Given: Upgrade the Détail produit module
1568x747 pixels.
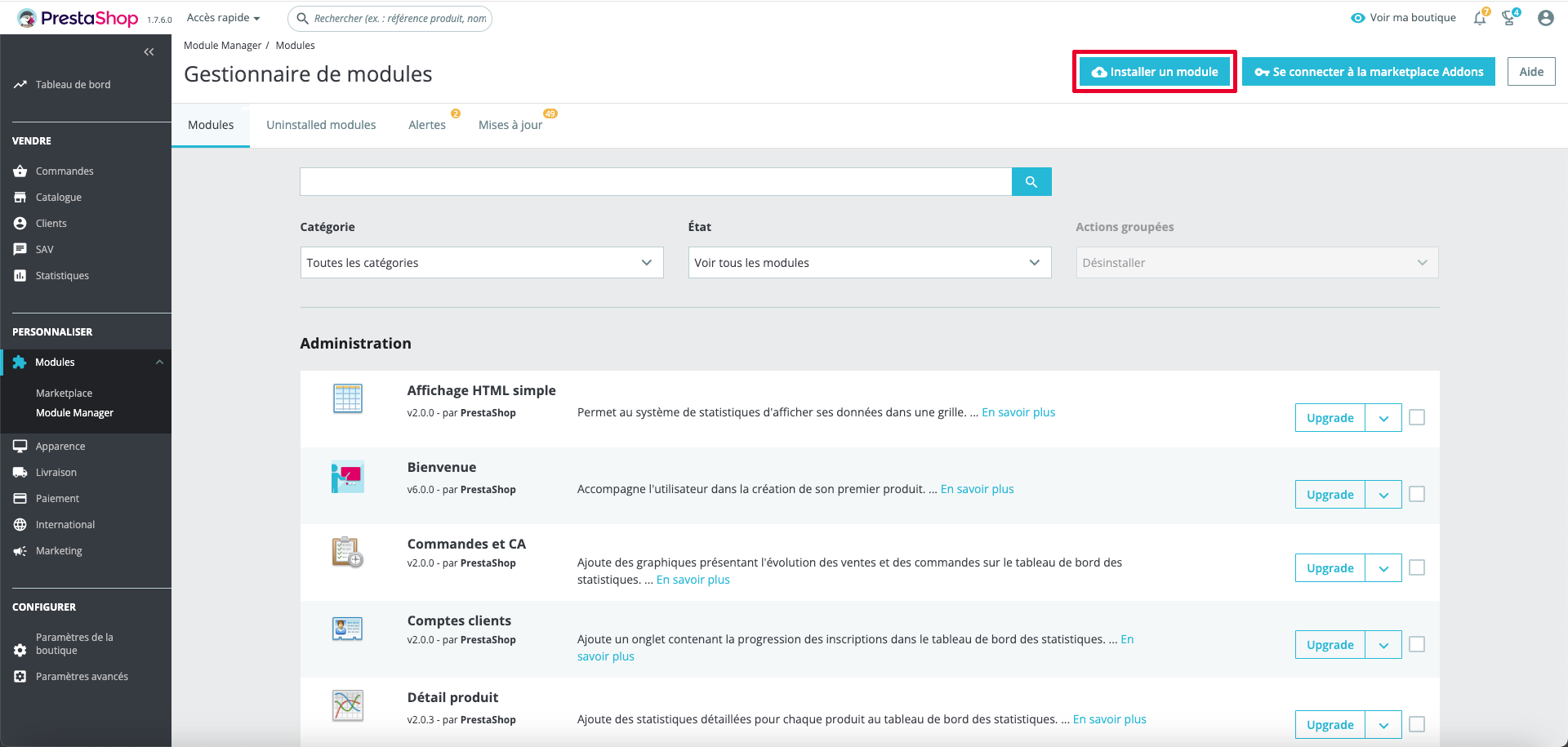Looking at the screenshot, I should pyautogui.click(x=1330, y=725).
